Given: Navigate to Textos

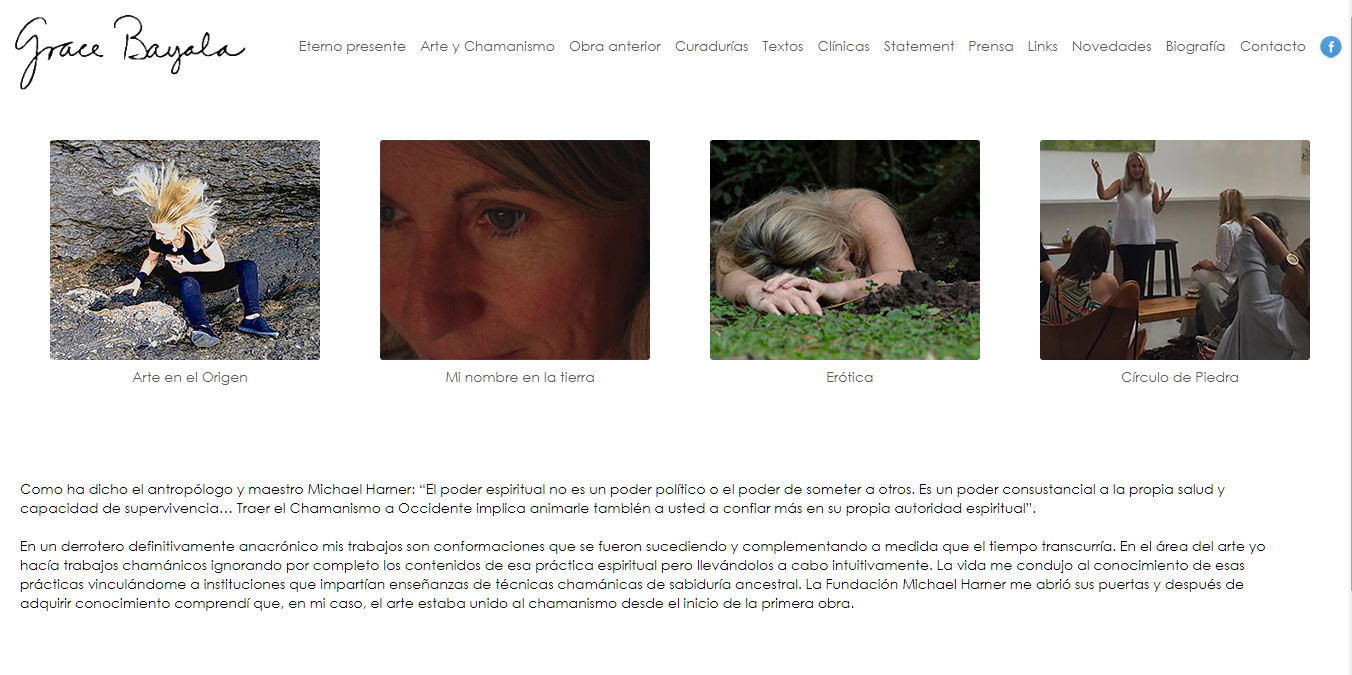Looking at the screenshot, I should coord(782,46).
